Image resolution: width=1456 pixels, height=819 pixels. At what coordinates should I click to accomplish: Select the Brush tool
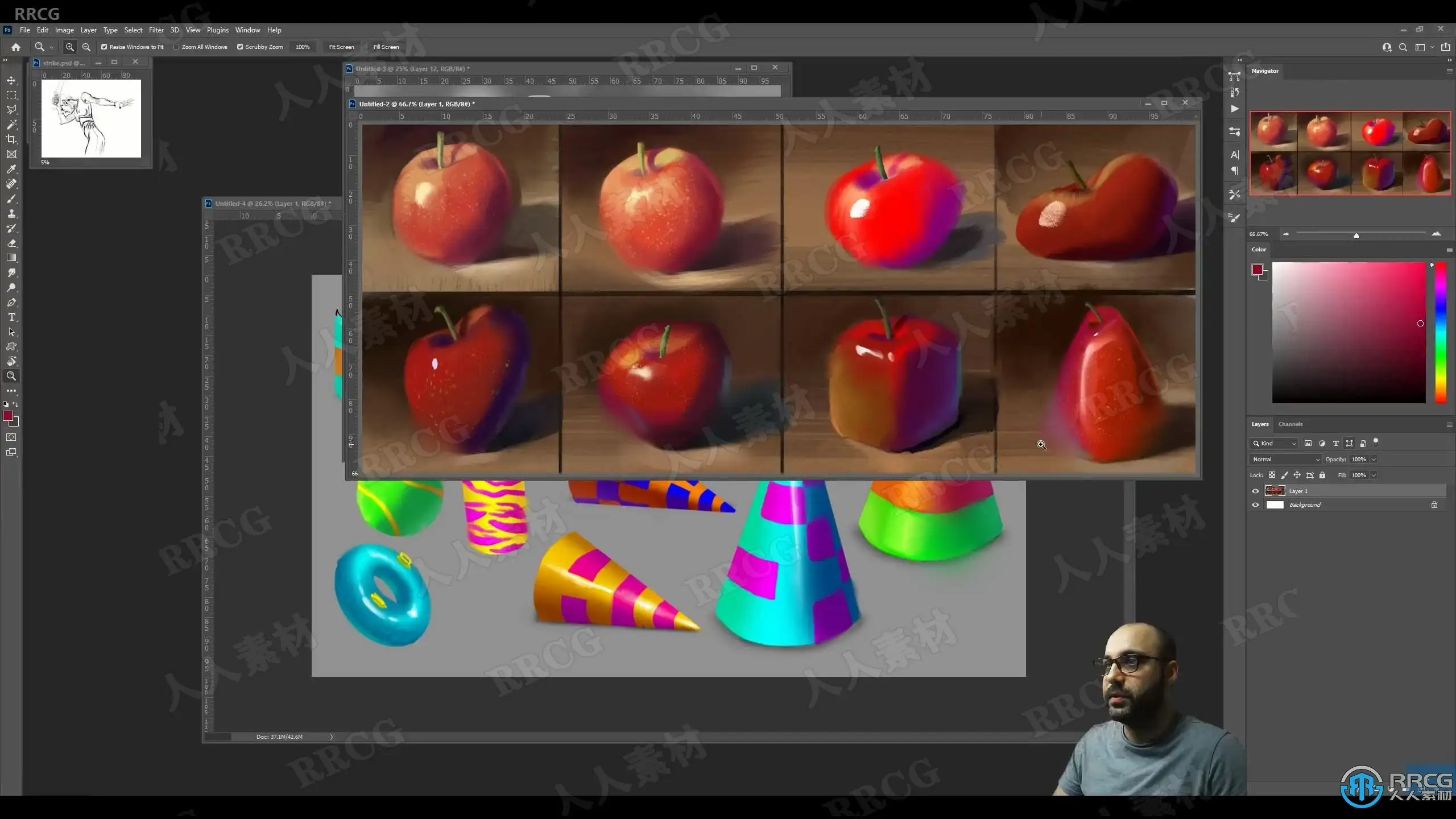[x=11, y=198]
